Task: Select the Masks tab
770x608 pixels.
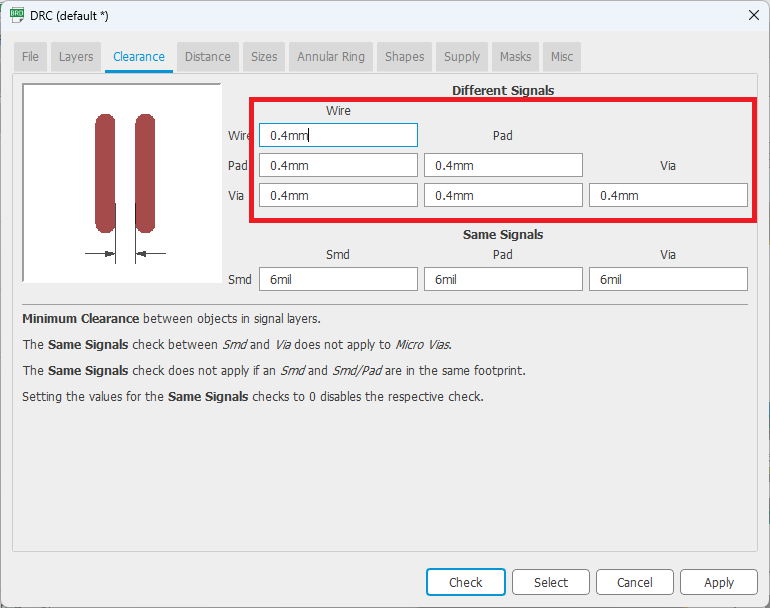Action: (x=516, y=57)
